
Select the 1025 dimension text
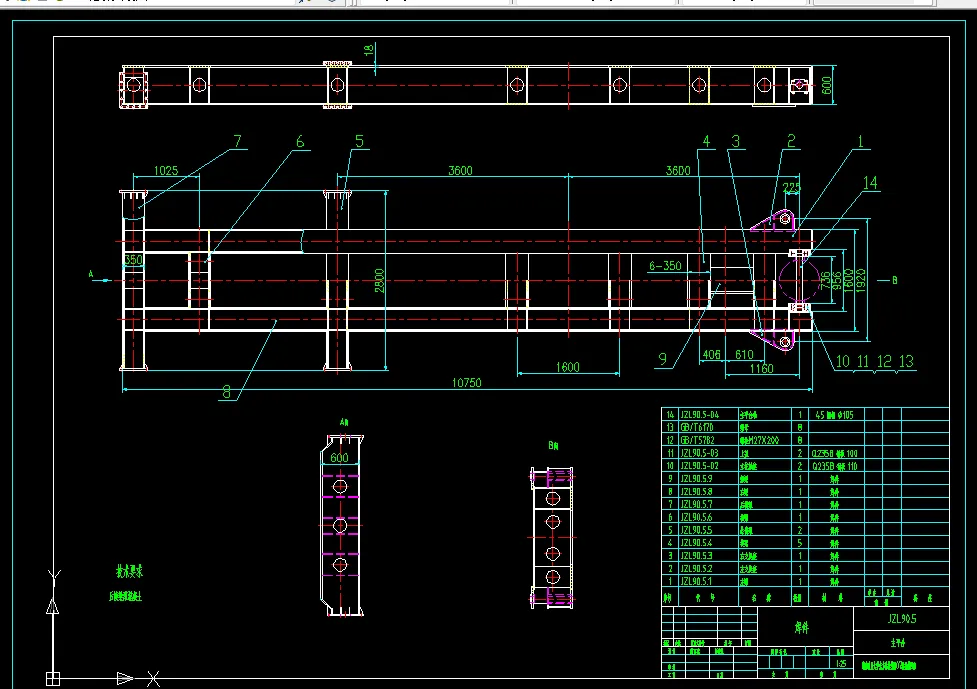click(166, 171)
